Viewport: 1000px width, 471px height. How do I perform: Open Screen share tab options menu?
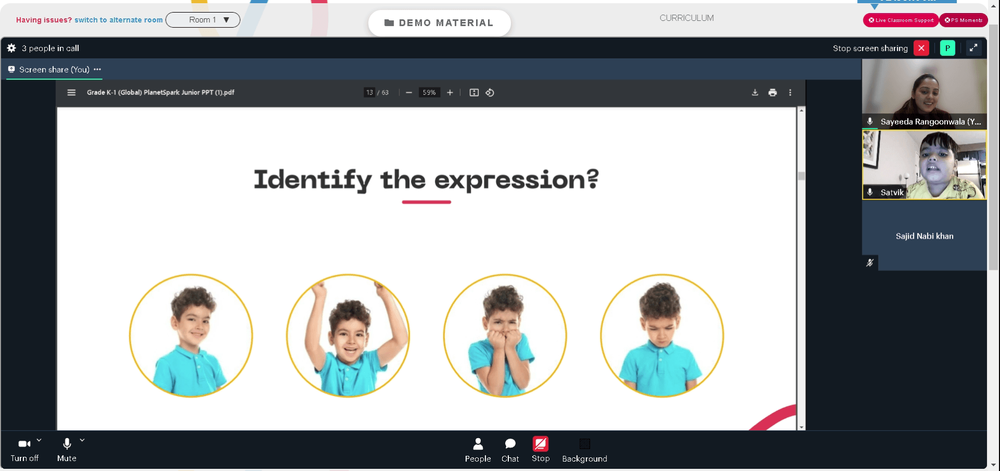[97, 69]
